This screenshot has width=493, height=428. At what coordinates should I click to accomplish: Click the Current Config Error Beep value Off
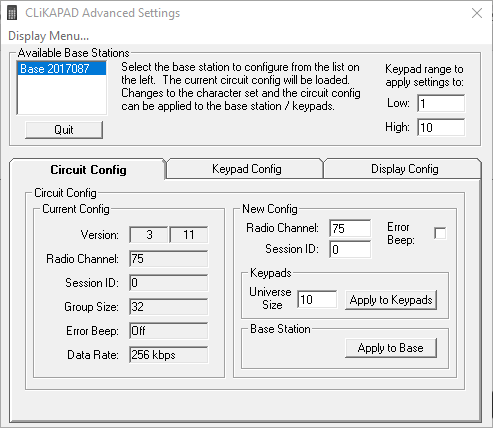[x=168, y=331]
